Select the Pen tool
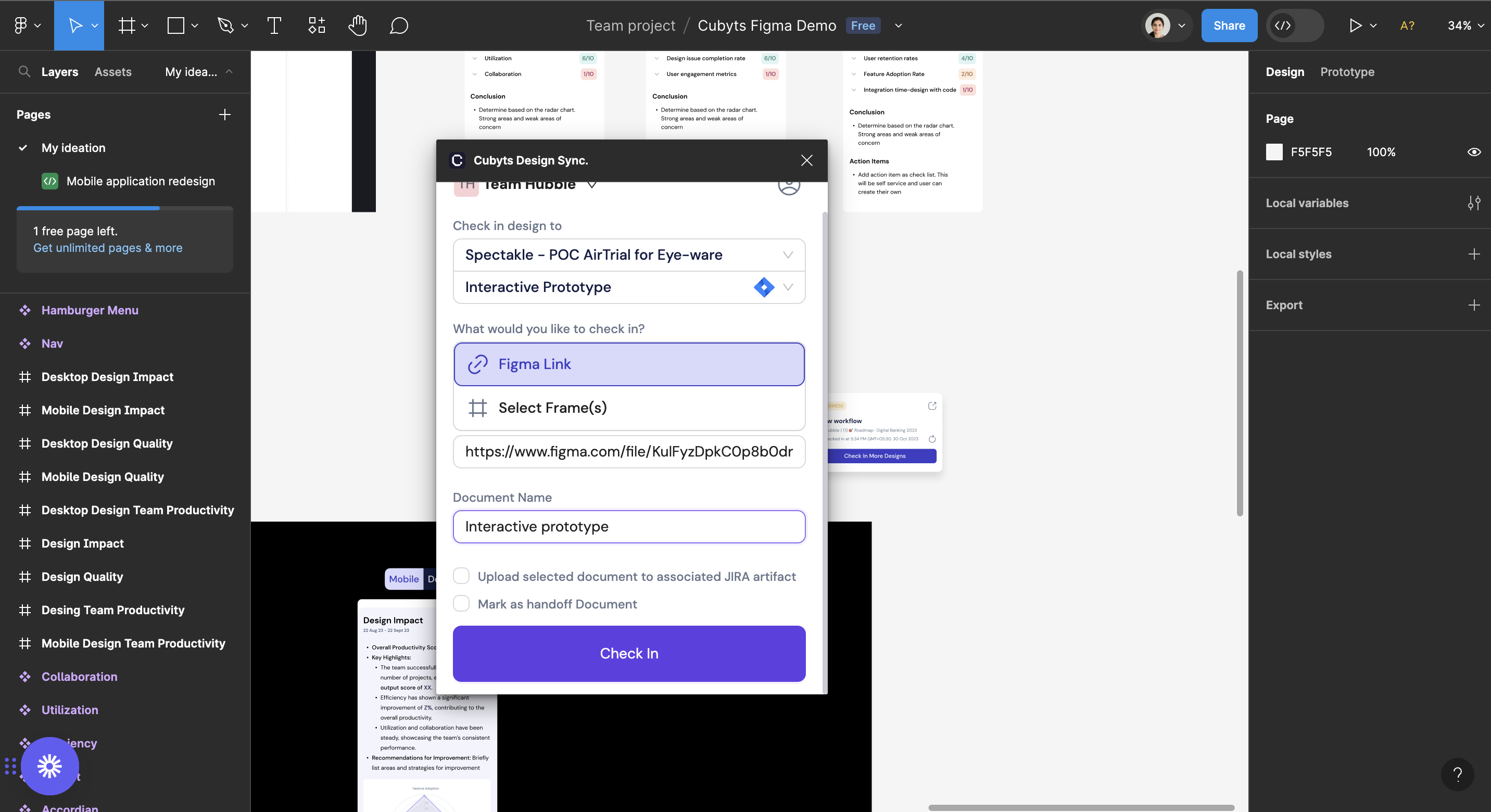Viewport: 1491px width, 812px height. pos(225,26)
